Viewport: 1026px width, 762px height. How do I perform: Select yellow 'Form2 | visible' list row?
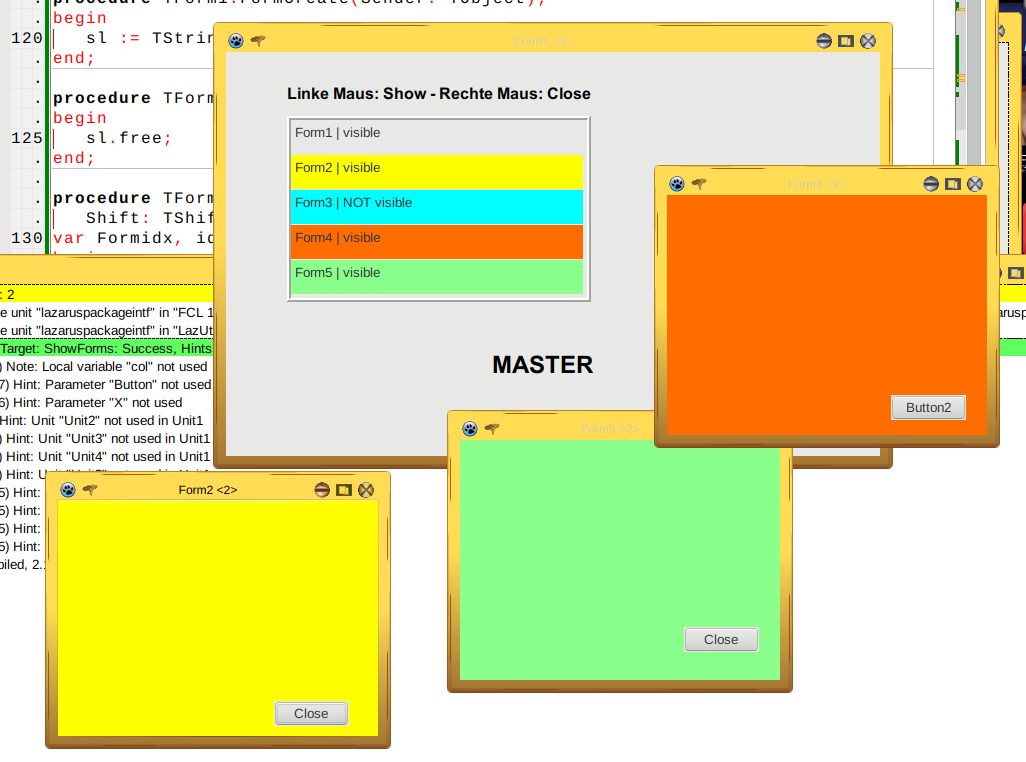click(x=437, y=172)
